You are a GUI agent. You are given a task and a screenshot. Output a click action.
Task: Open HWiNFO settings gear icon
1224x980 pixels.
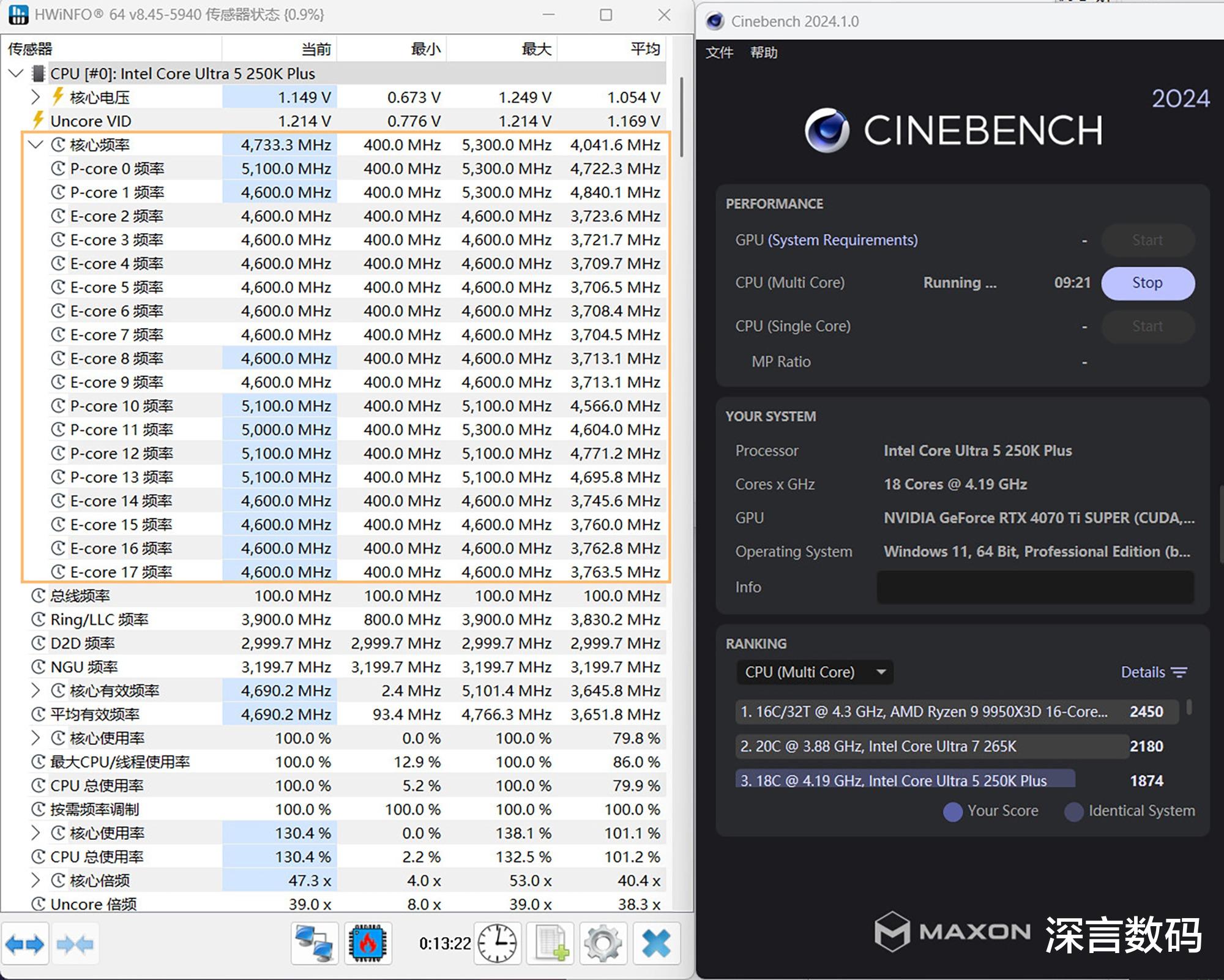pos(603,943)
